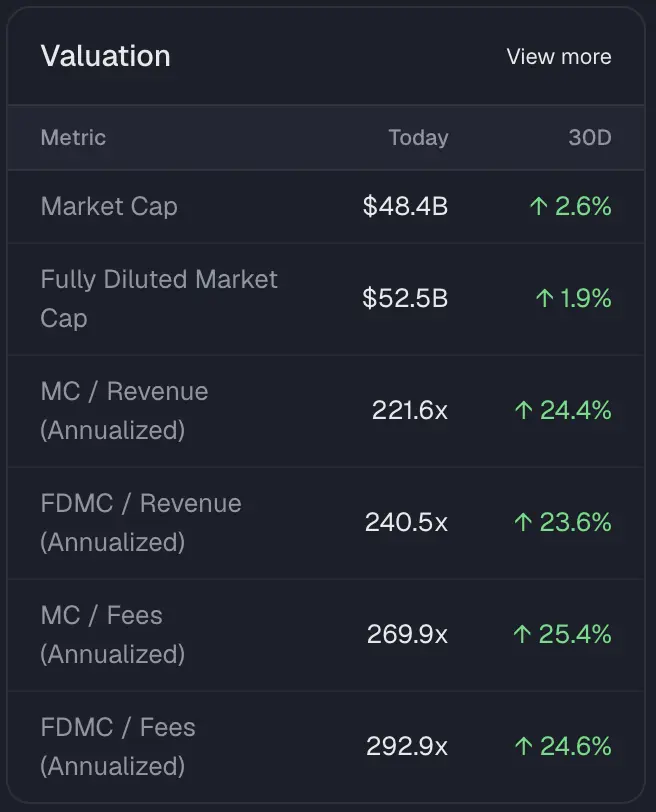Click the FDMC / Revenue (Annualized) label
The height and width of the screenshot is (812, 656).
click(141, 523)
